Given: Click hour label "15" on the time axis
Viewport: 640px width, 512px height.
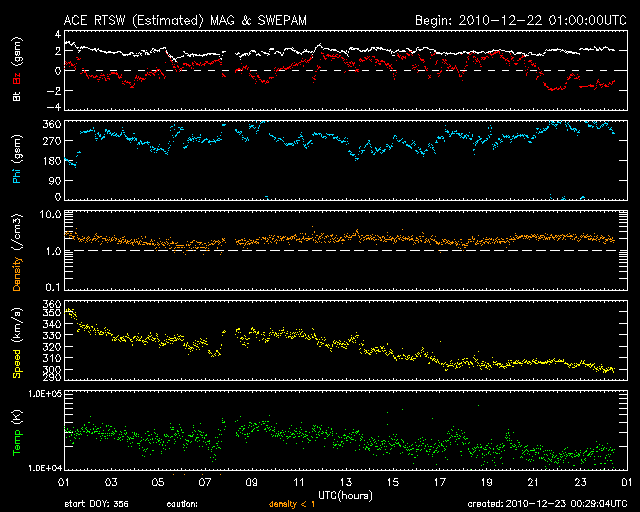Looking at the screenshot, I should (393, 483).
